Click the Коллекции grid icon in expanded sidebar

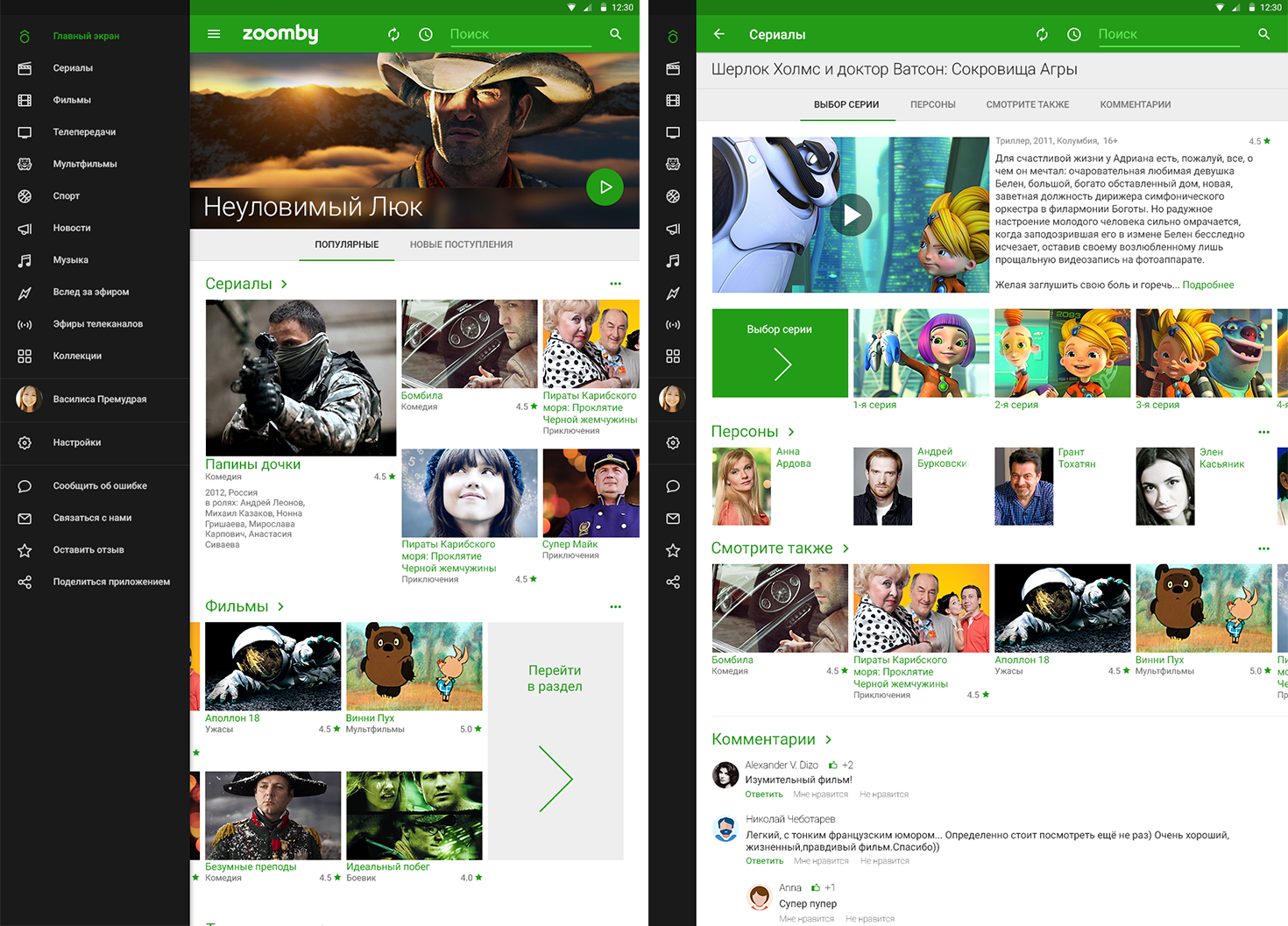25,357
